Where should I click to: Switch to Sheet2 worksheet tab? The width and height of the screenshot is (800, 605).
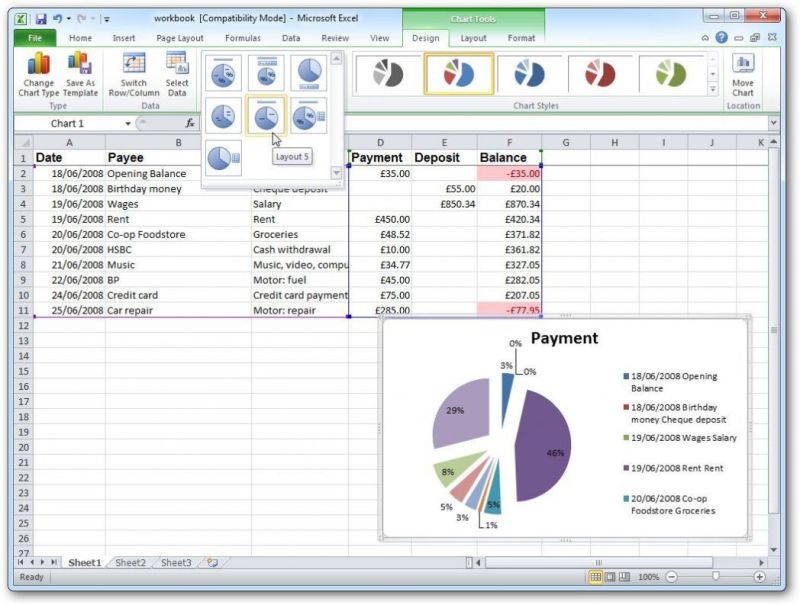[x=129, y=562]
